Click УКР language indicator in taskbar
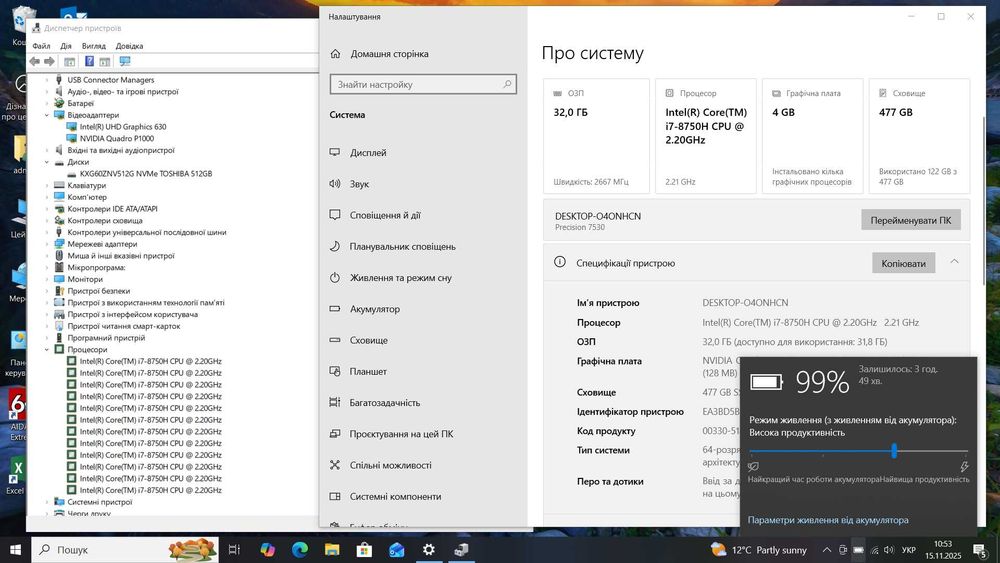1000x563 pixels. [x=909, y=550]
